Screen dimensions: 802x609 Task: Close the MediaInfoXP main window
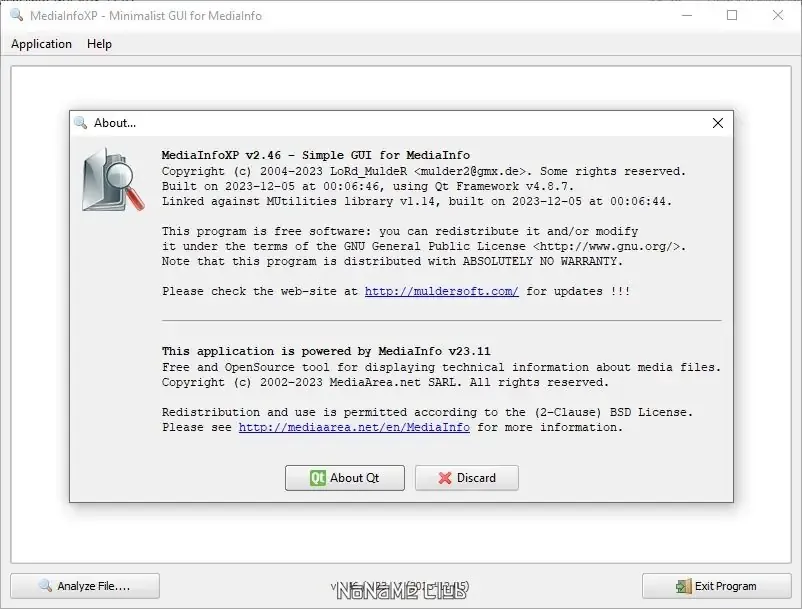(x=778, y=15)
